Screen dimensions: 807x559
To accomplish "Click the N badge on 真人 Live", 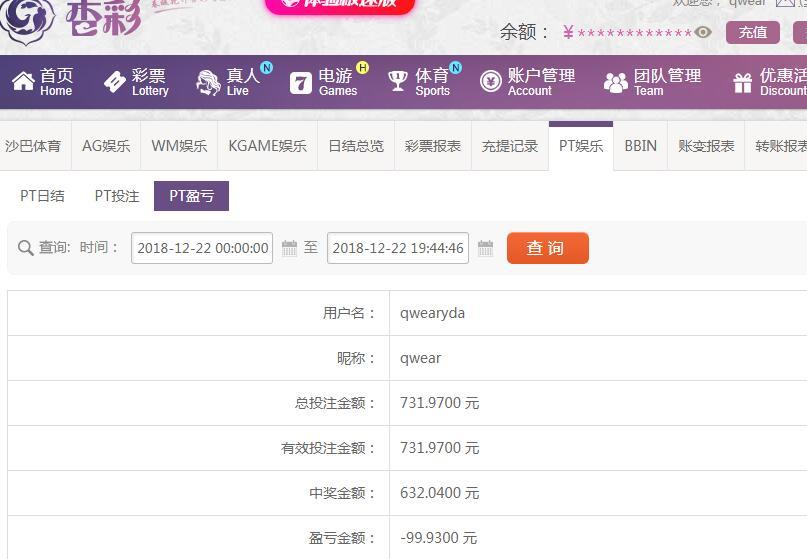I will coord(266,67).
